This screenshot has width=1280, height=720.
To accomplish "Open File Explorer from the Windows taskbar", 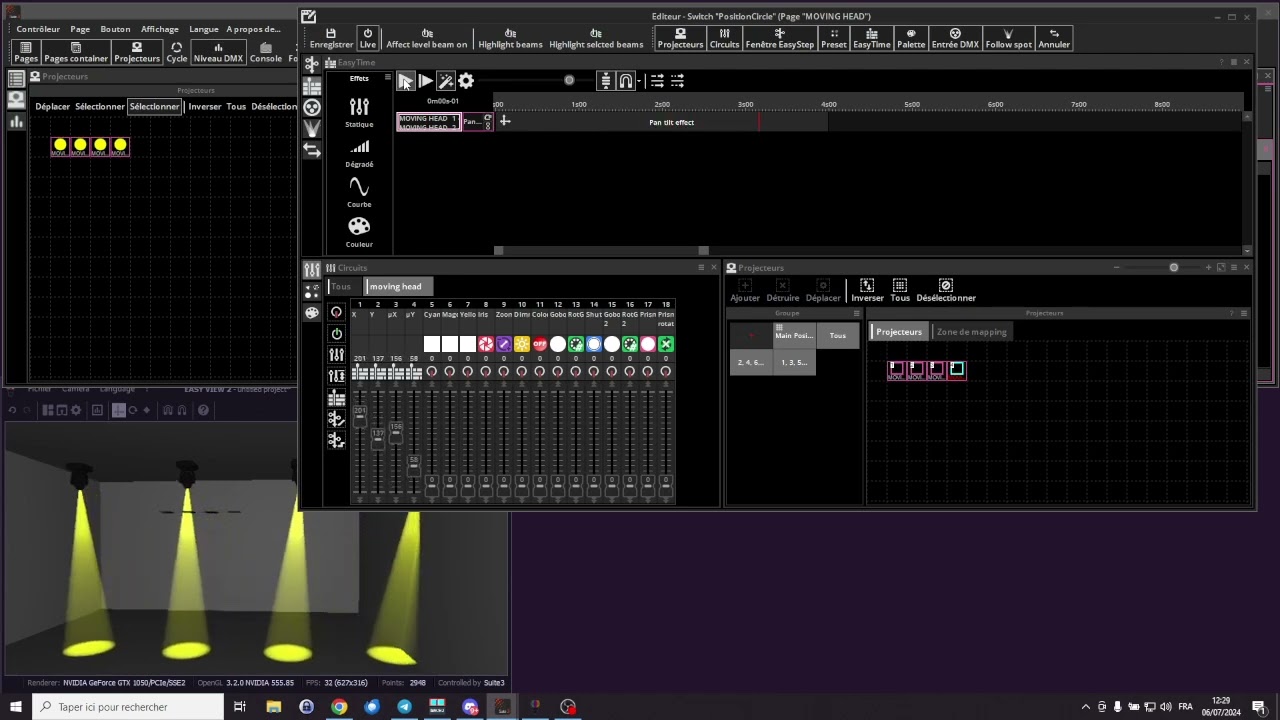I will (x=274, y=707).
